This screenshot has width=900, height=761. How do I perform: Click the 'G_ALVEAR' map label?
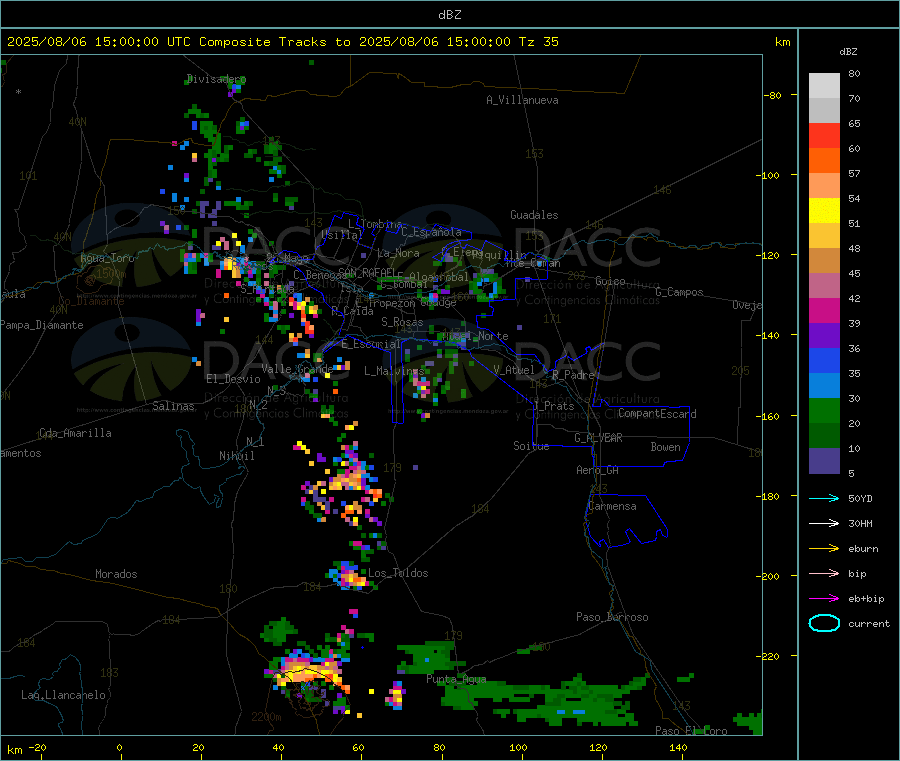[598, 438]
